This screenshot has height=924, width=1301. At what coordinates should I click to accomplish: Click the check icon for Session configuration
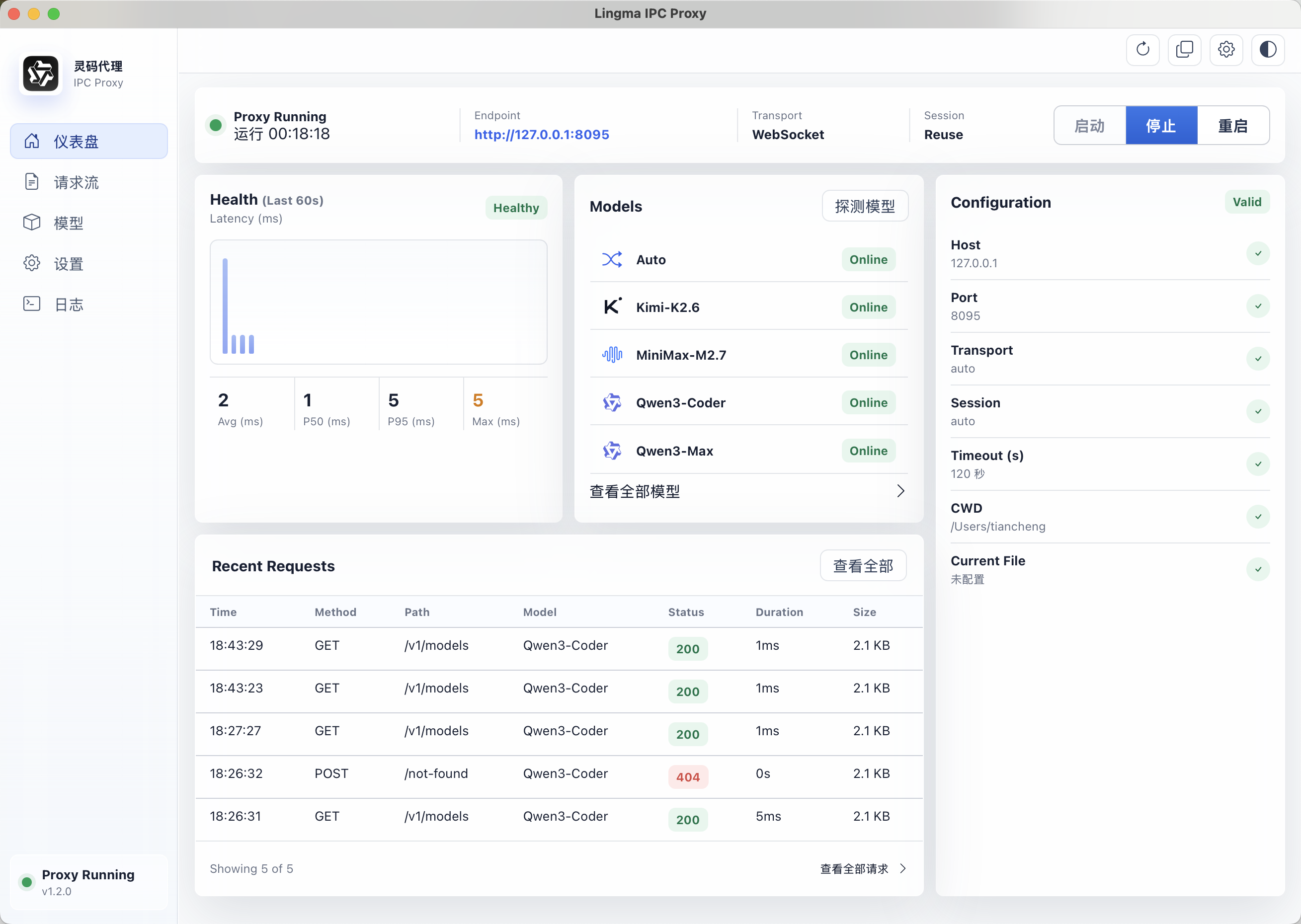(1258, 411)
